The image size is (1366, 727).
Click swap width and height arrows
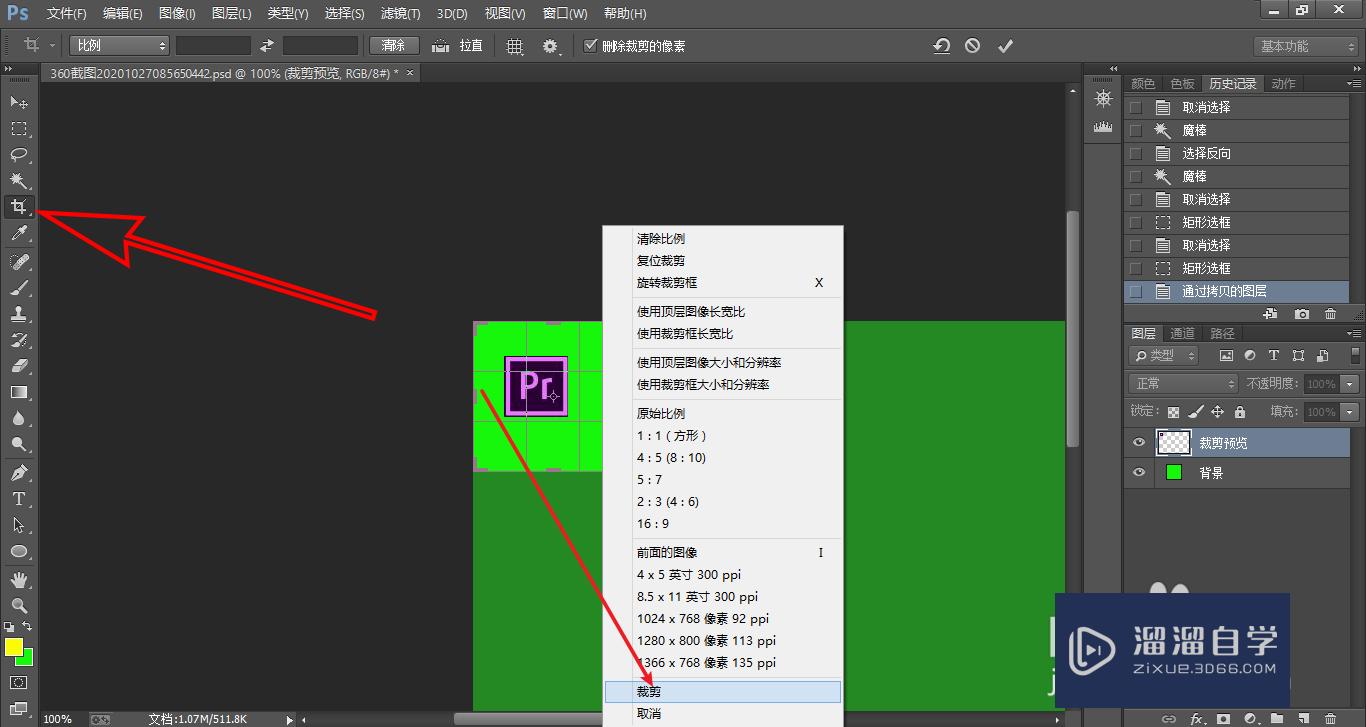point(267,46)
